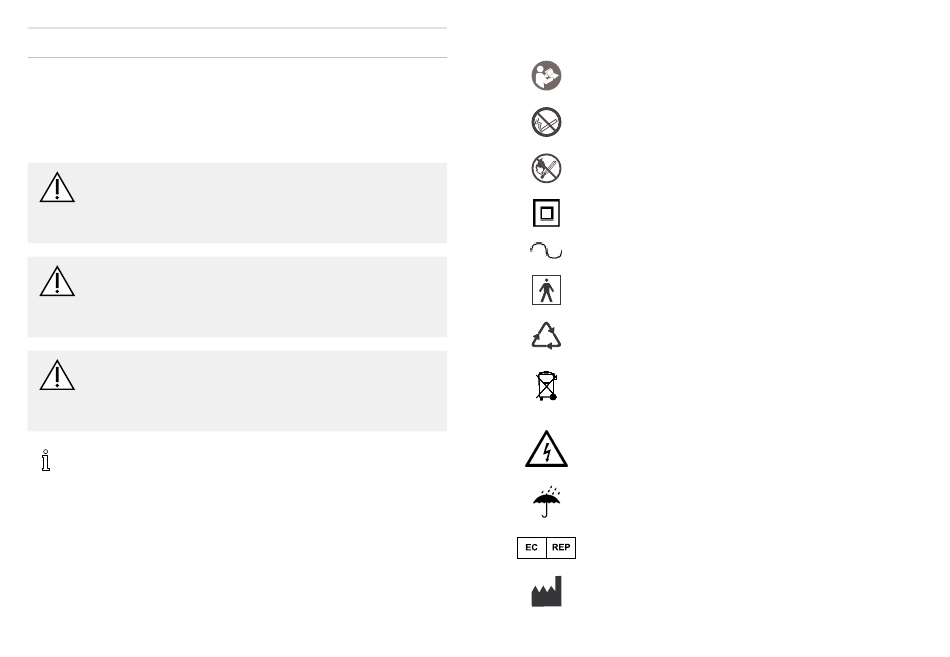Click the EC box of representative symbol
950x657 pixels.
(531, 547)
